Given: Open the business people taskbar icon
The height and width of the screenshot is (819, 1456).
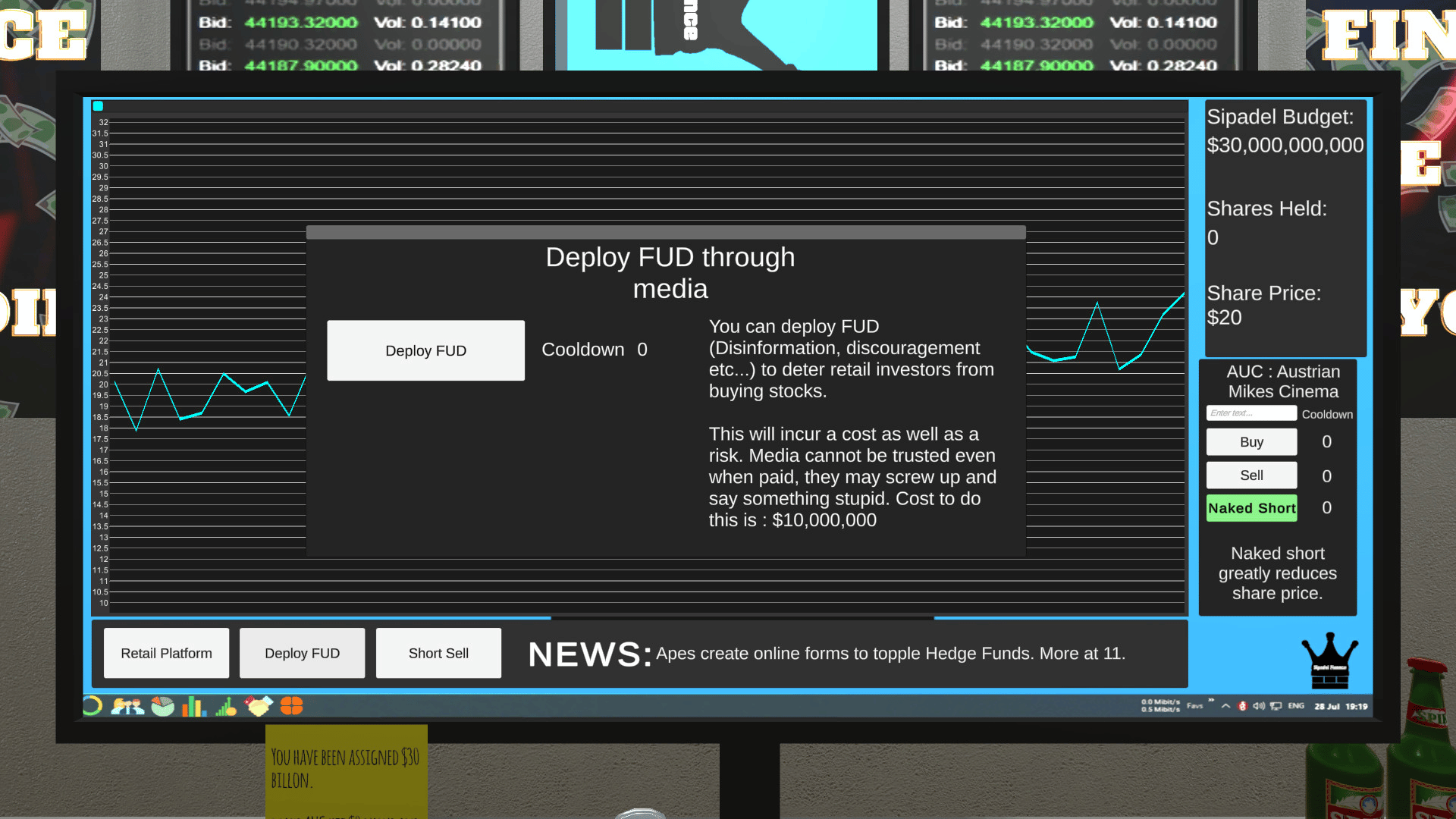Looking at the screenshot, I should point(127,706).
